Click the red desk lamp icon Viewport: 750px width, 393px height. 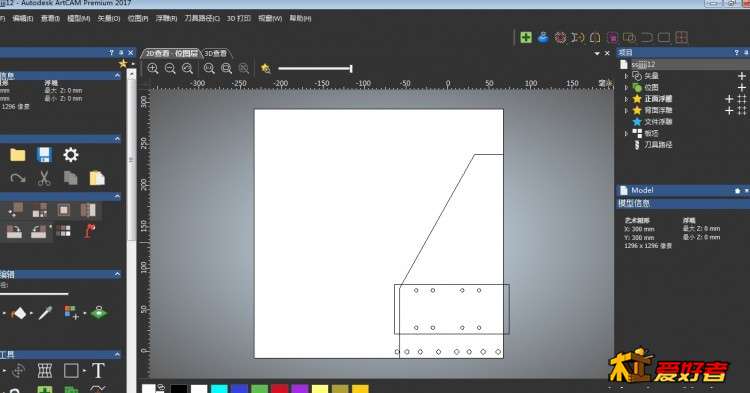[x=89, y=231]
